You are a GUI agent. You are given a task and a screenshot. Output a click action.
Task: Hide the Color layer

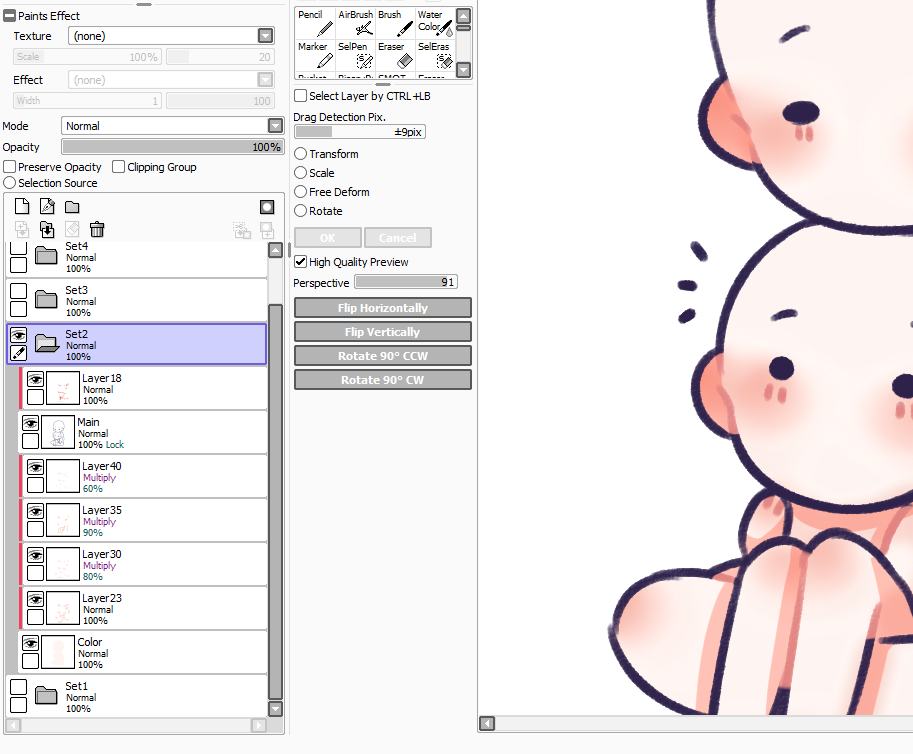click(x=31, y=643)
